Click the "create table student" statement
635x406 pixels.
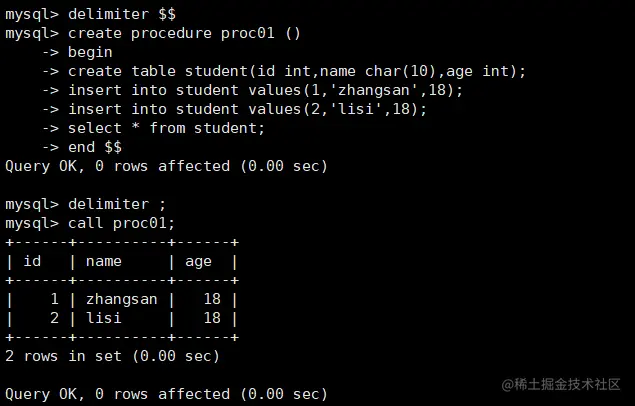click(296, 71)
